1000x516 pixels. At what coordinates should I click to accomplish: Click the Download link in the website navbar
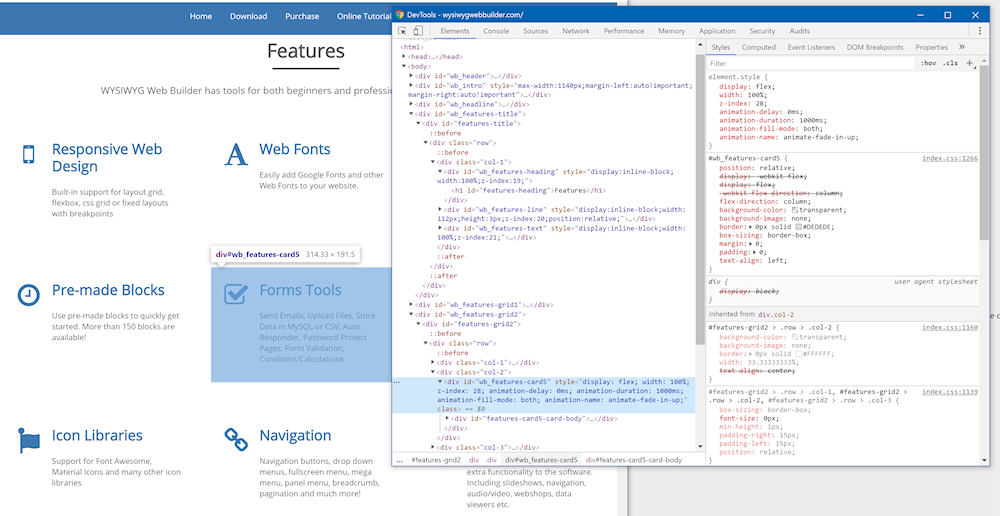(249, 16)
